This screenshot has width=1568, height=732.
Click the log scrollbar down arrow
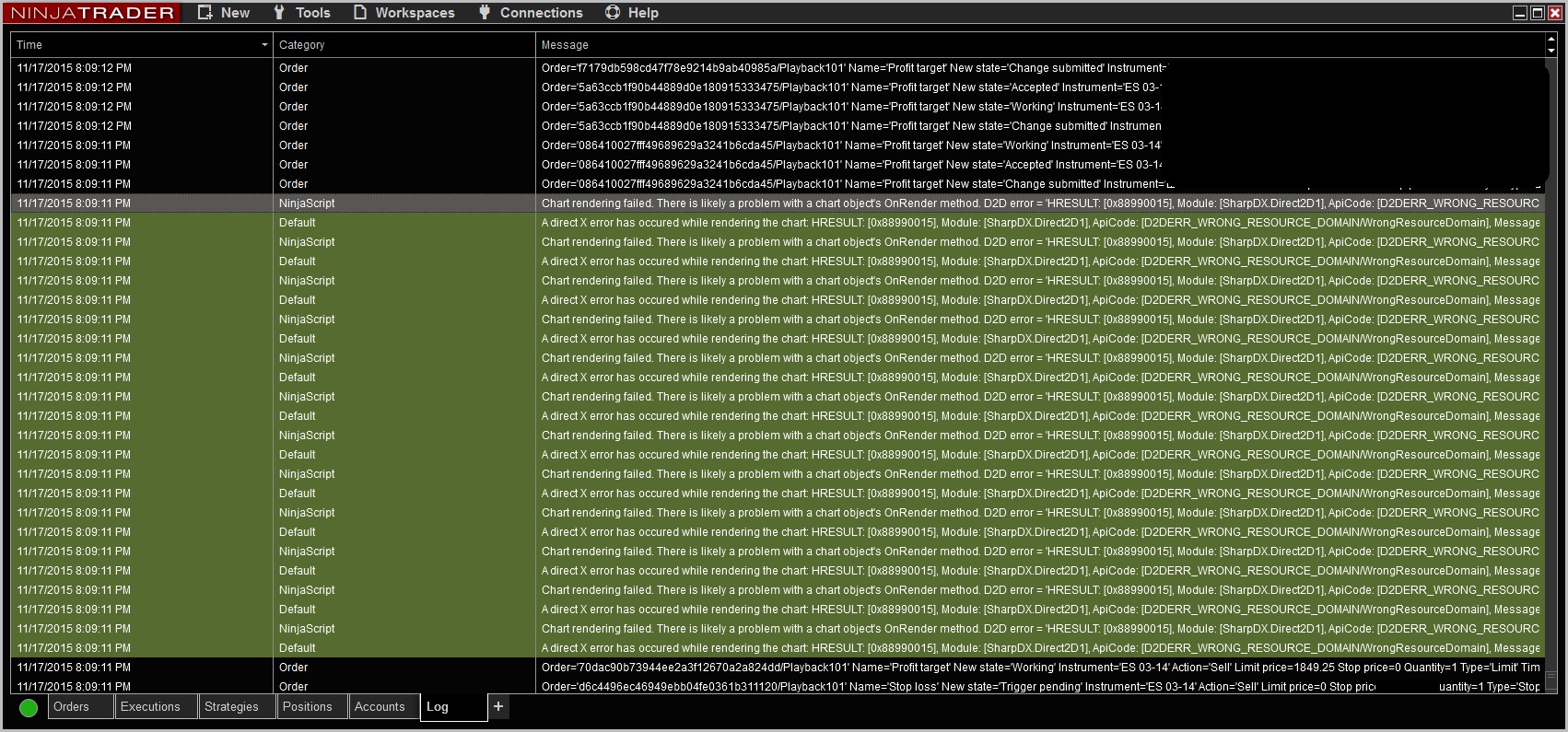pos(1551,51)
